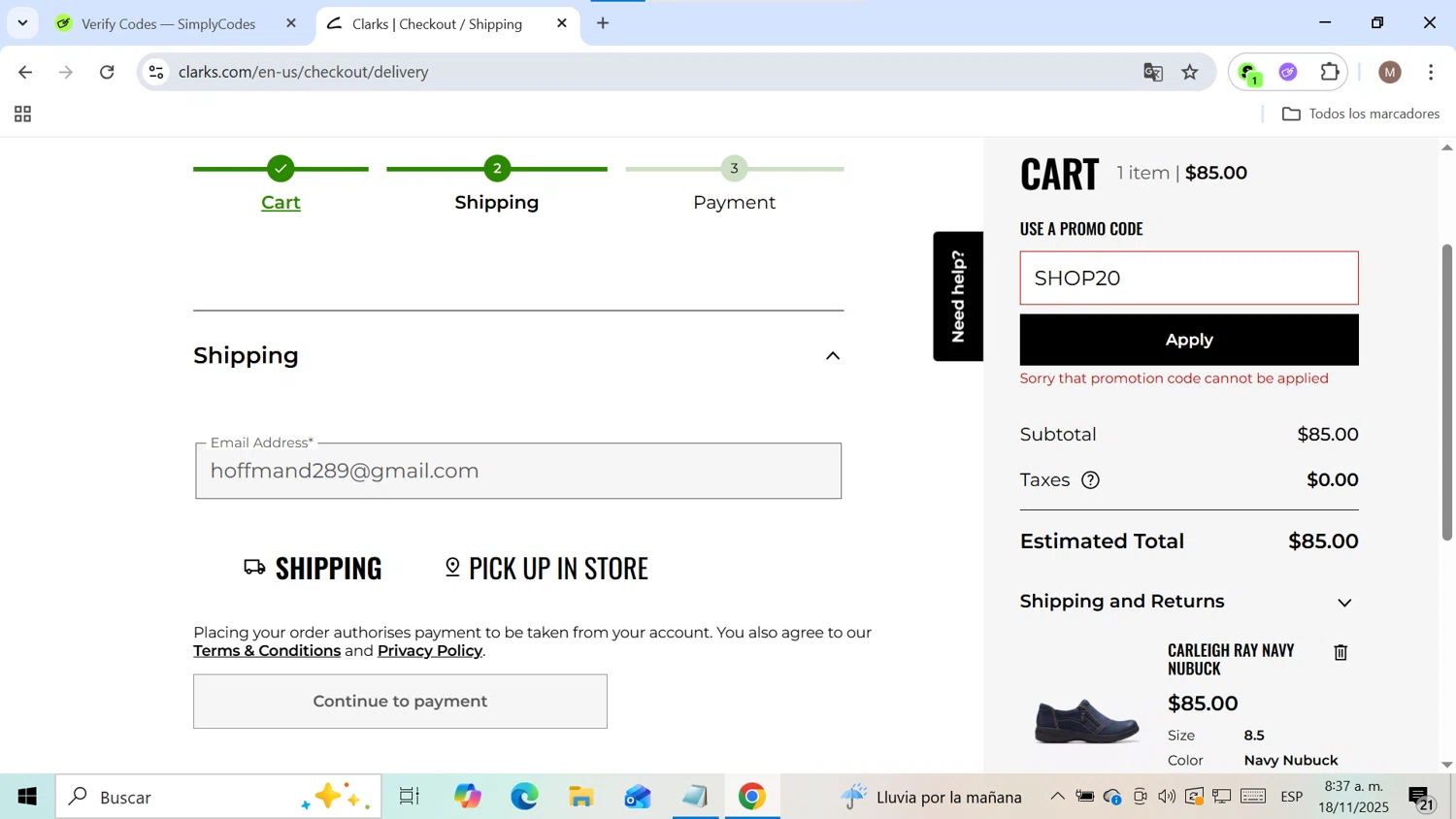Open the Extensions puzzle icon
Viewport: 1456px width, 819px height.
tap(1330, 72)
